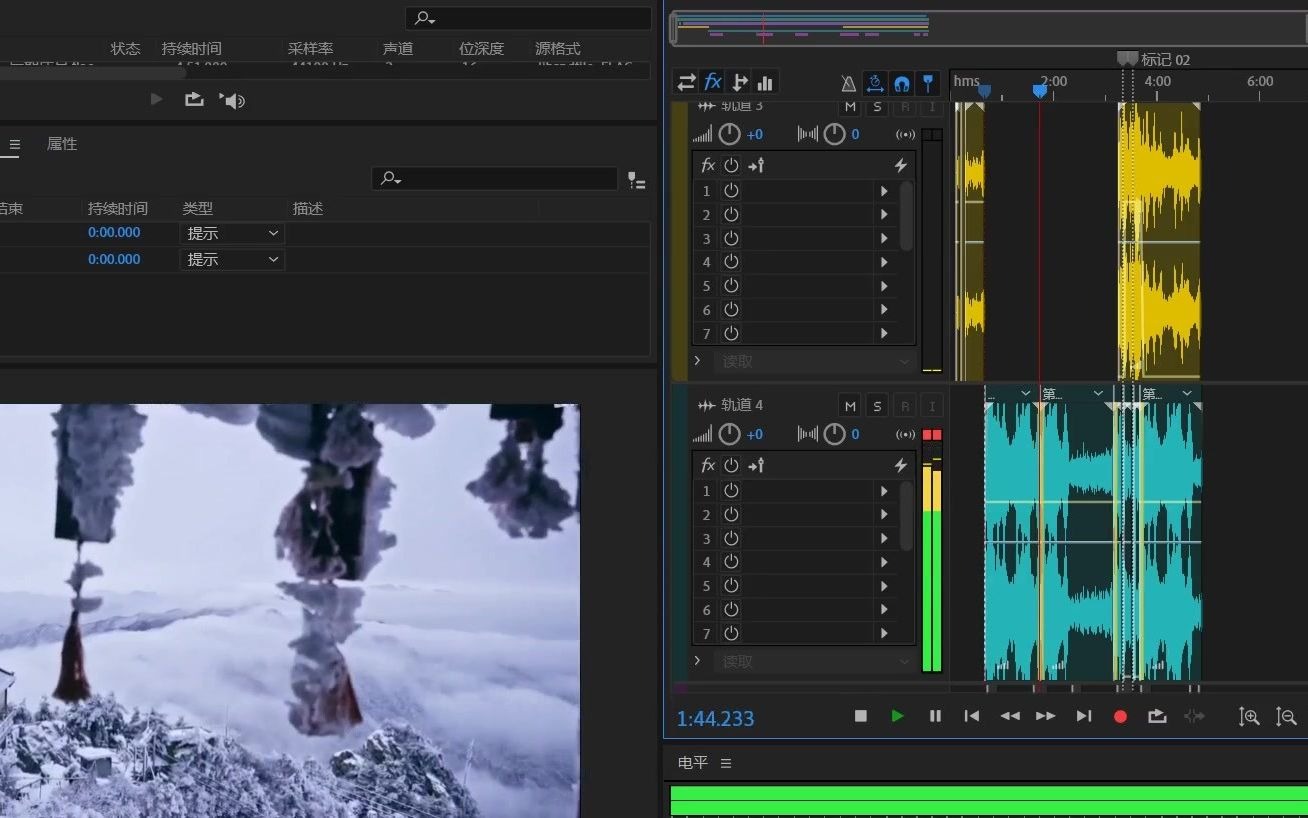Show the fx effects track controls

point(713,82)
